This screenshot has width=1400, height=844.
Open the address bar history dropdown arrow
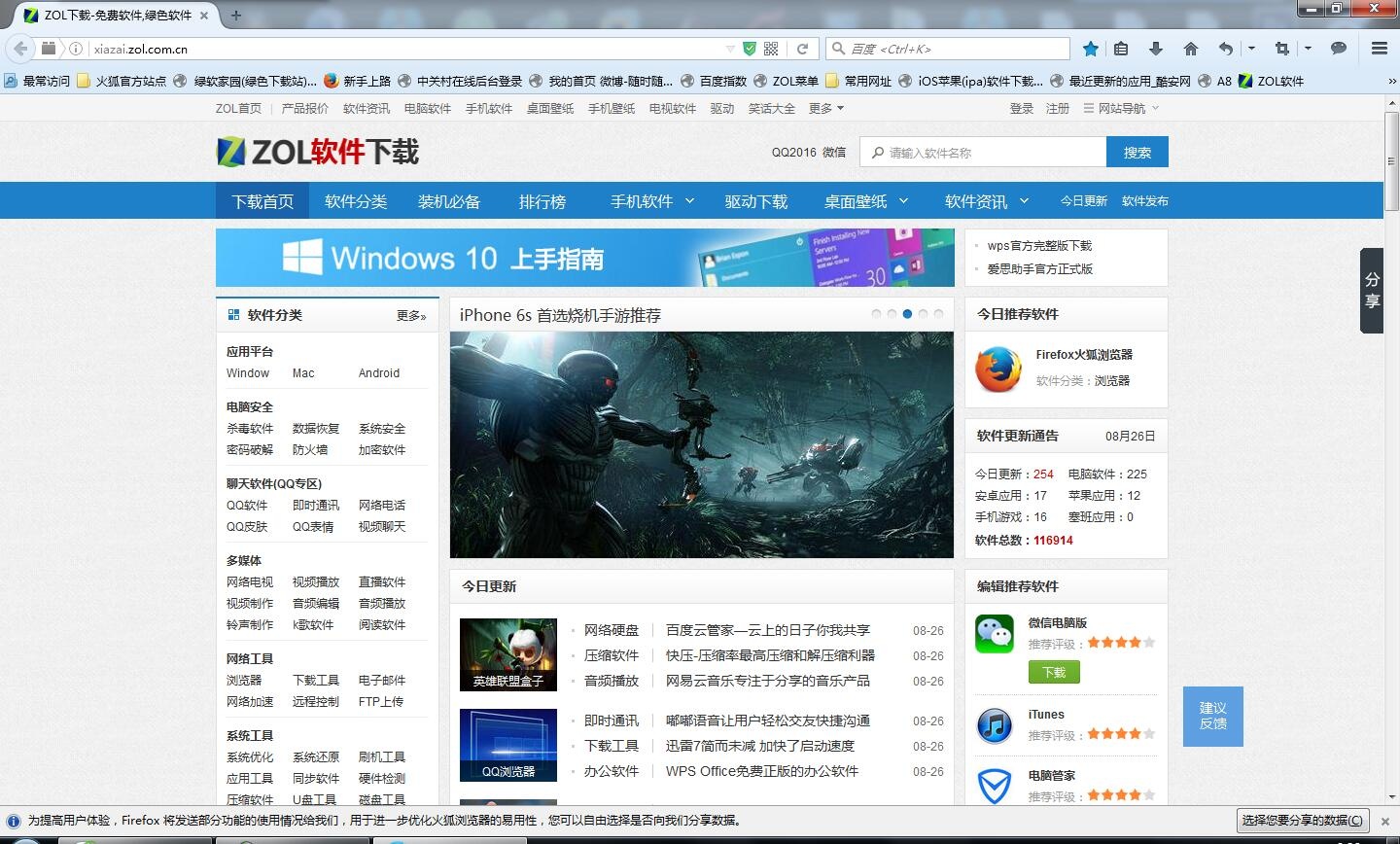pyautogui.click(x=730, y=49)
